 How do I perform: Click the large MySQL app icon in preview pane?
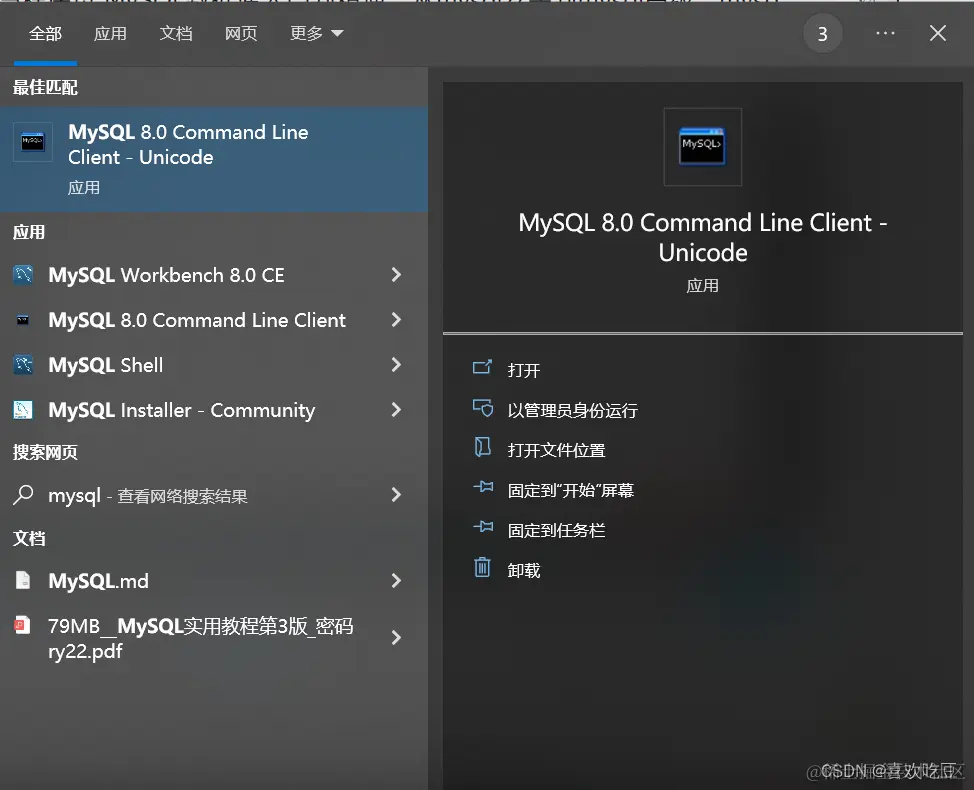pos(703,147)
